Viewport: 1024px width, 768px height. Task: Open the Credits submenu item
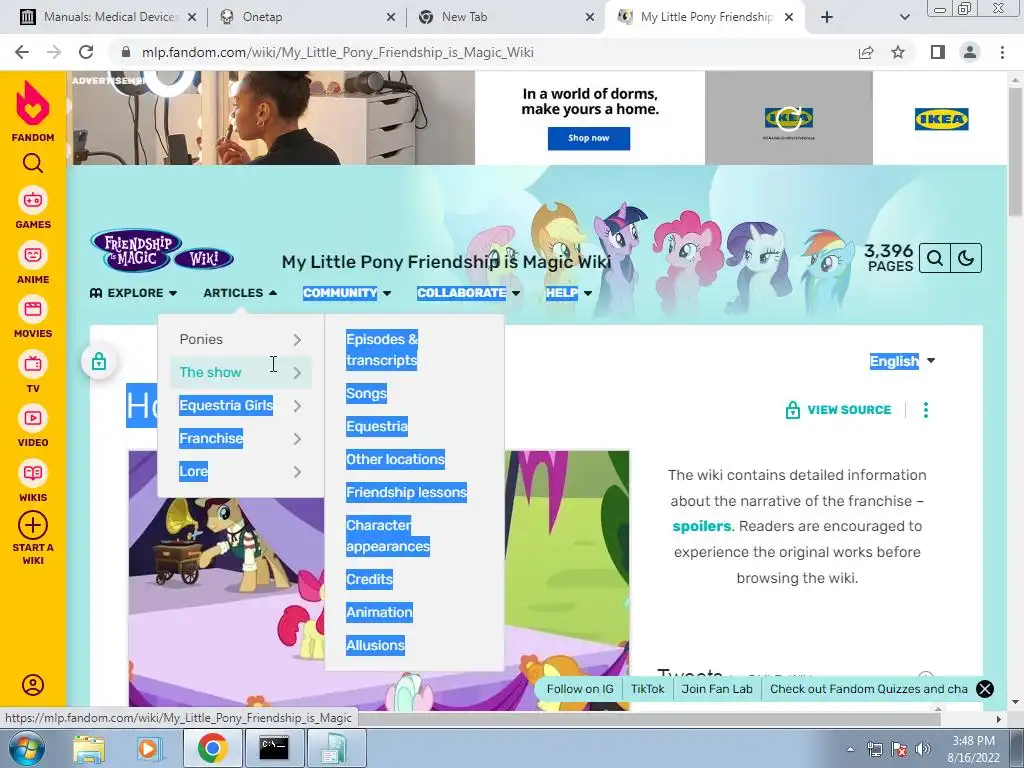point(370,579)
